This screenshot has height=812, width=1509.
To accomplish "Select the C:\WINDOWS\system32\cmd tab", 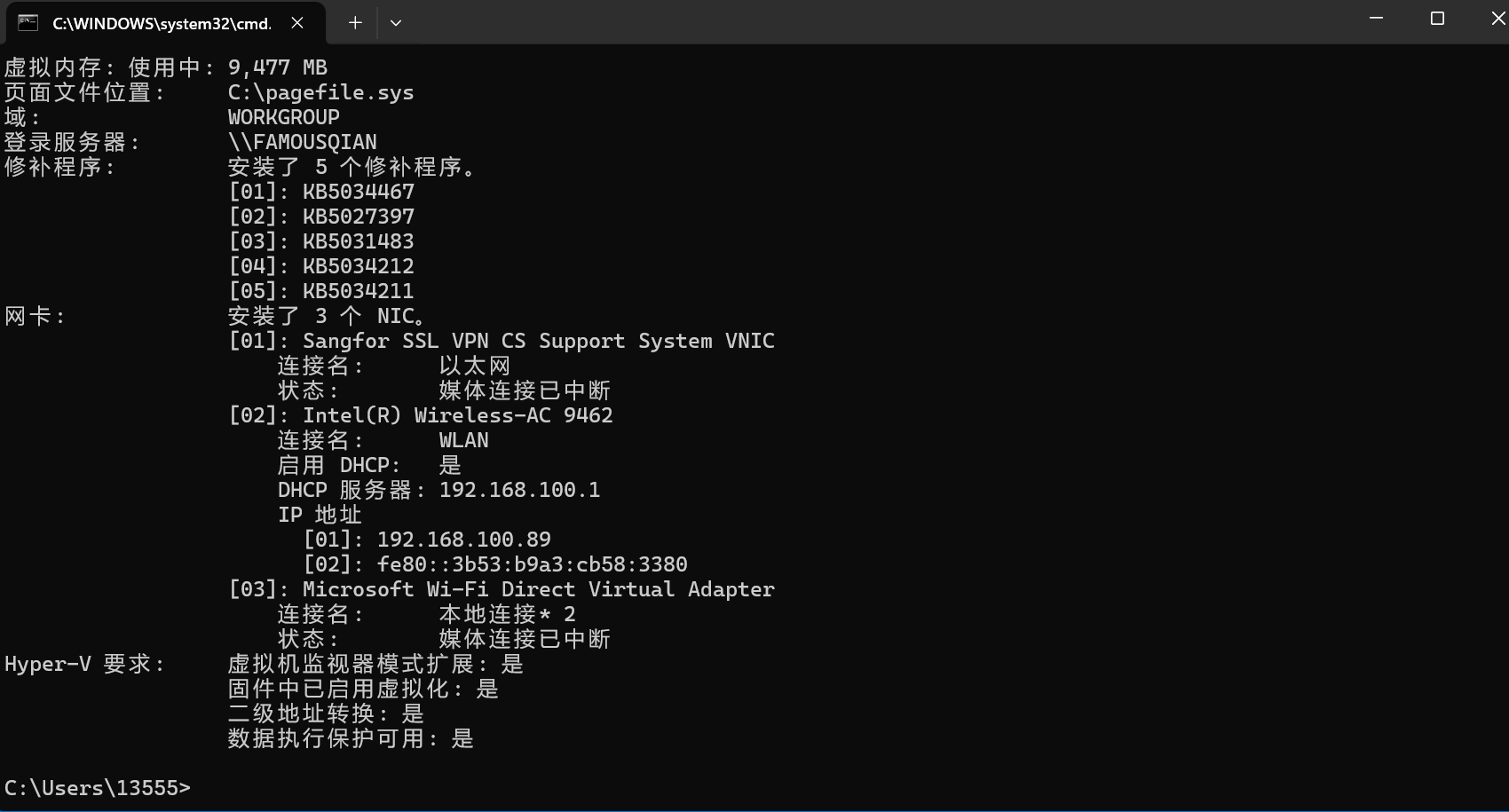I will point(161,23).
